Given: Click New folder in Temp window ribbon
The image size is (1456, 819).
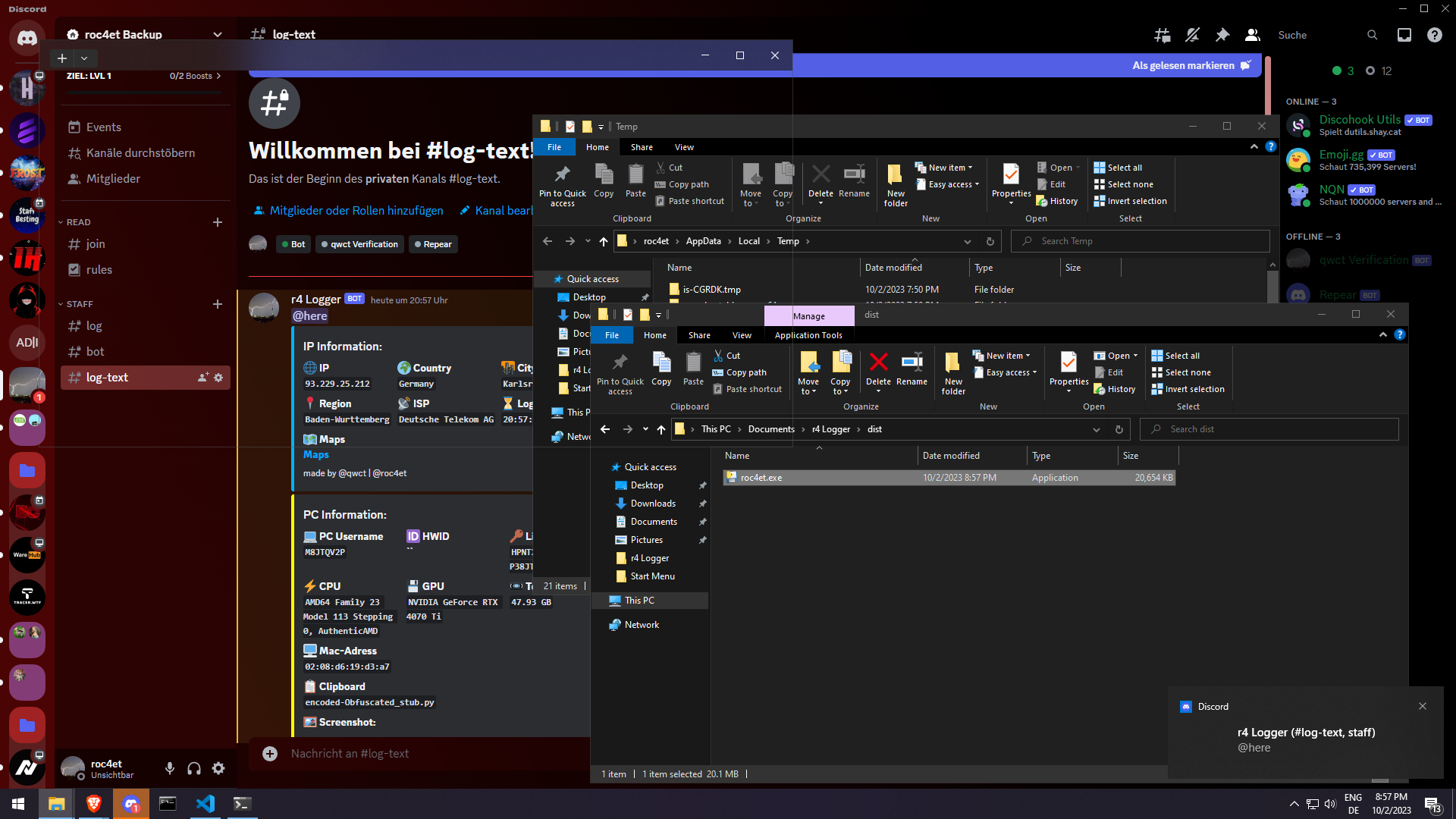Looking at the screenshot, I should click(x=896, y=185).
